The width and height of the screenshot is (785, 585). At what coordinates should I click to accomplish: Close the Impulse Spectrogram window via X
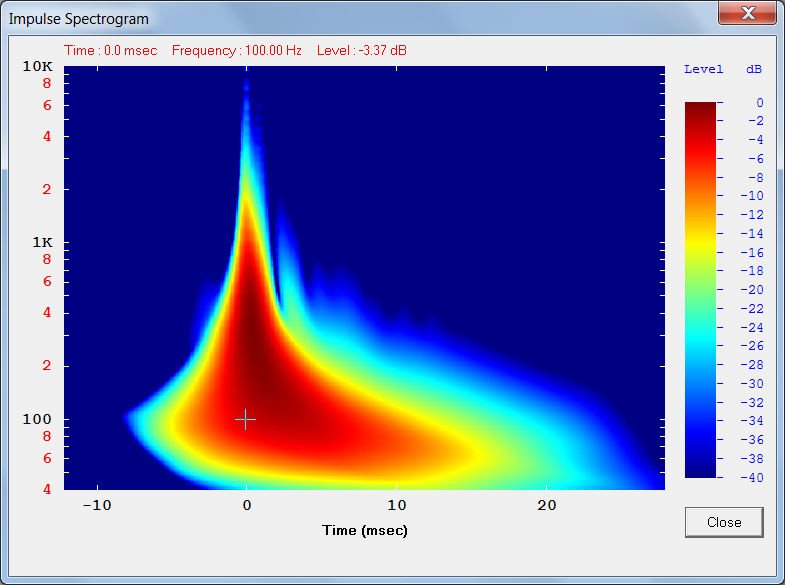[747, 13]
